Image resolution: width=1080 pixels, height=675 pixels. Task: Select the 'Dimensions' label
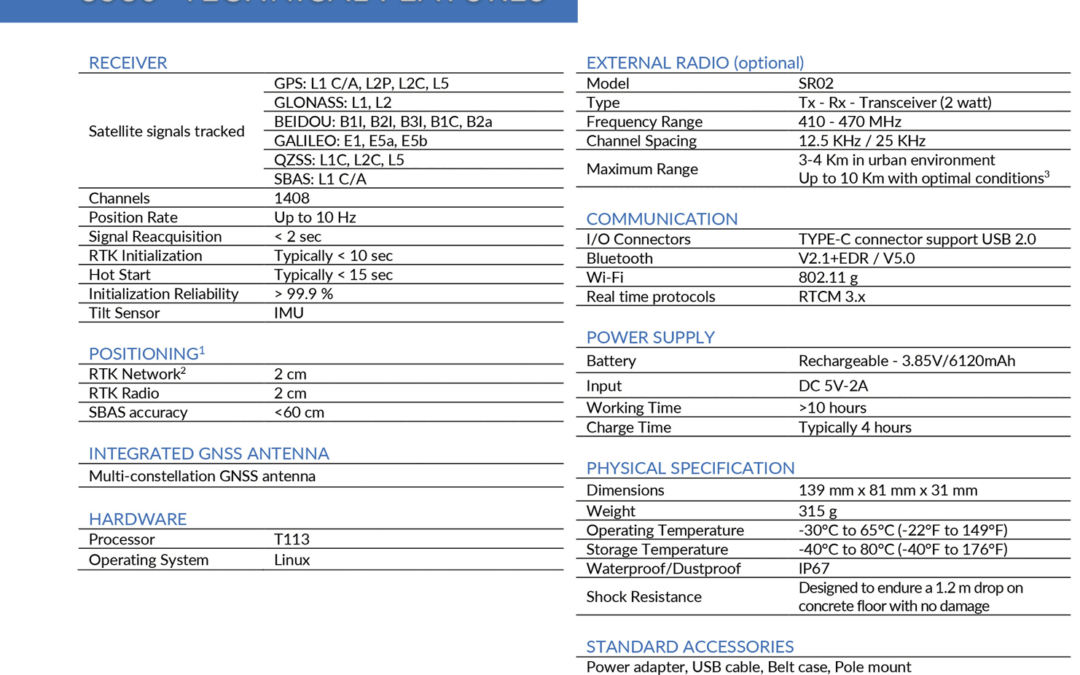[x=625, y=490]
